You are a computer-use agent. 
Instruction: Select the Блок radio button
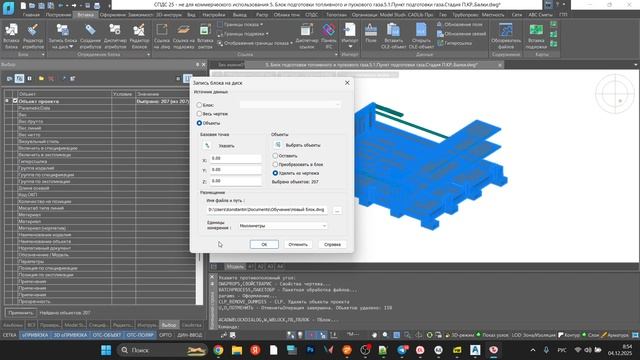tap(199, 105)
